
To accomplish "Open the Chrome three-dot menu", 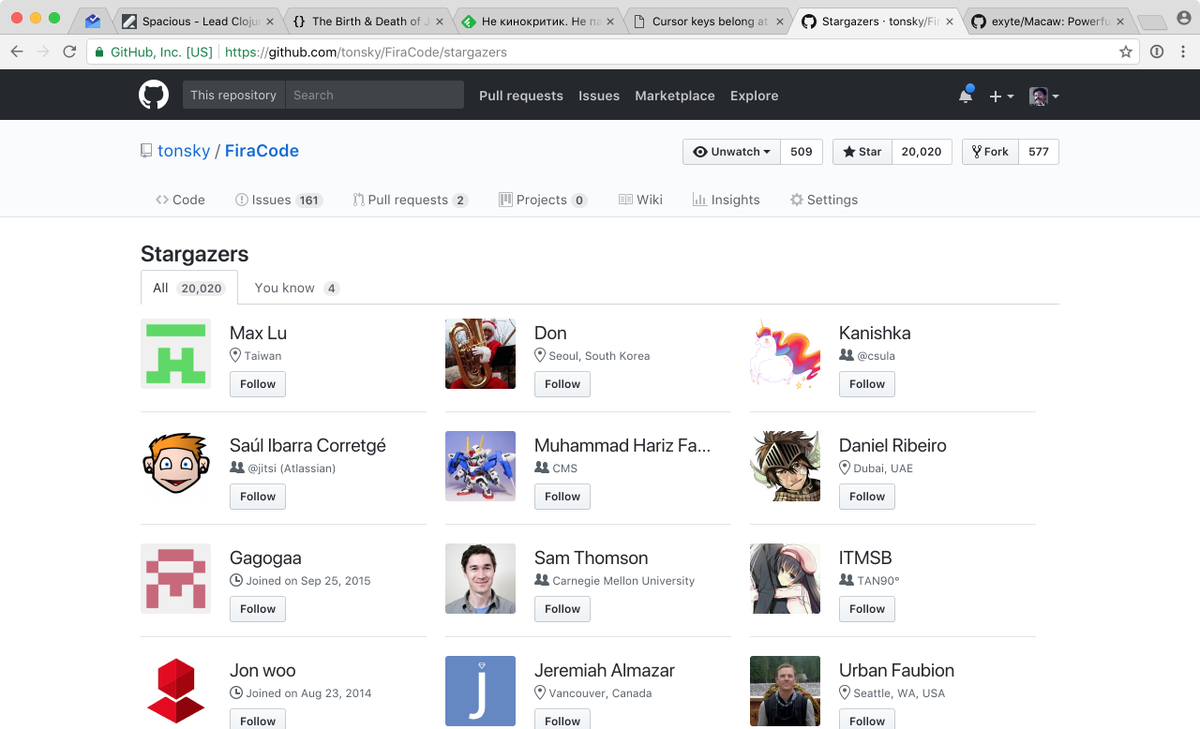I will tap(1183, 52).
